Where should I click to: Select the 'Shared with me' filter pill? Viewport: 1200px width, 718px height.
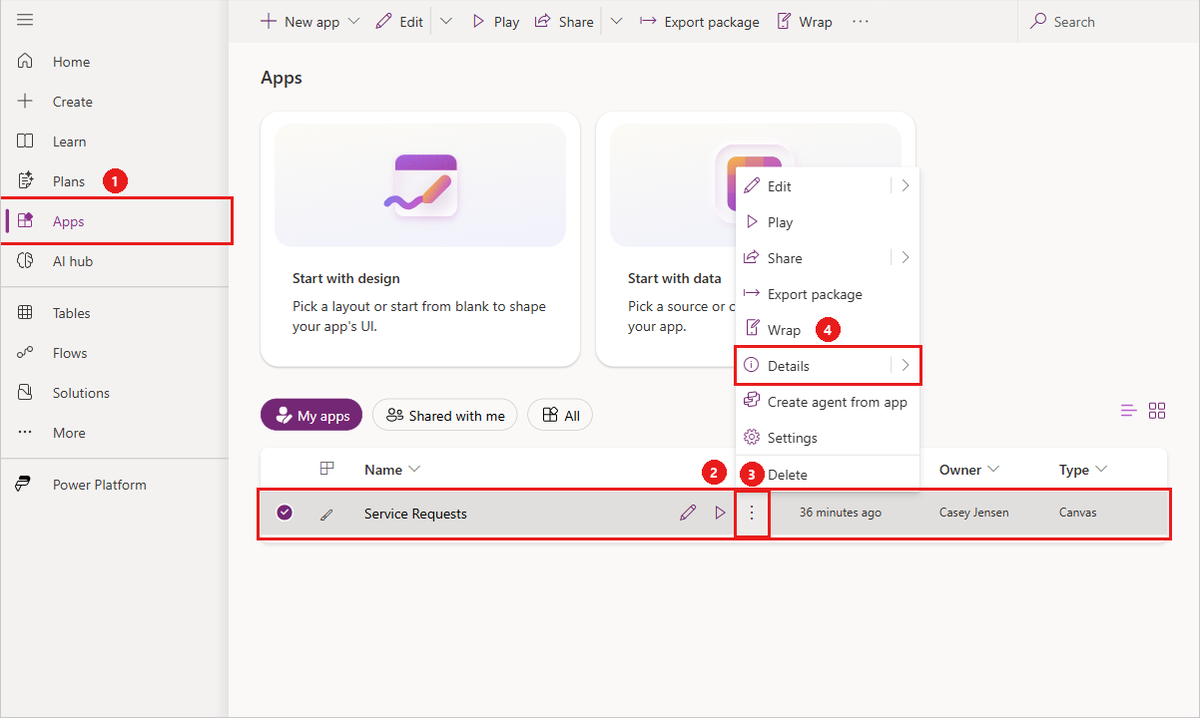tap(444, 414)
